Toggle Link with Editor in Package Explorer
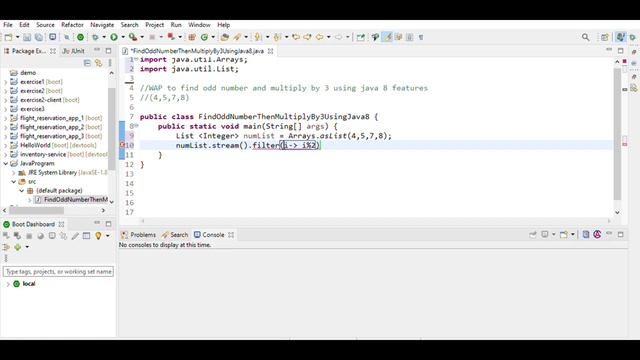 (x=98, y=63)
